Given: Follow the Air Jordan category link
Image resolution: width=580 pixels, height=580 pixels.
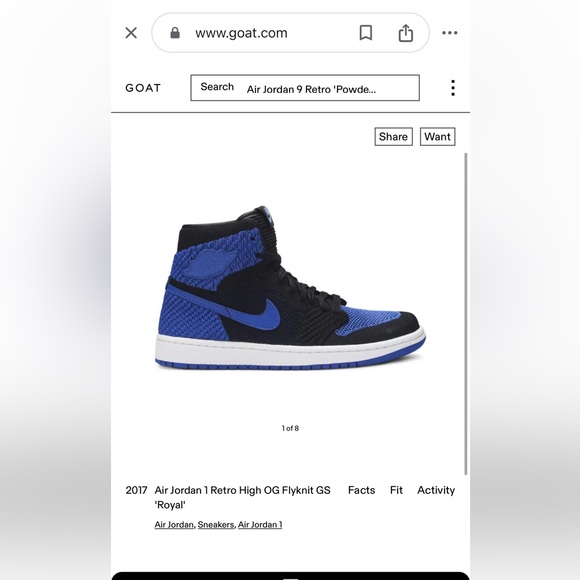Looking at the screenshot, I should 174,525.
